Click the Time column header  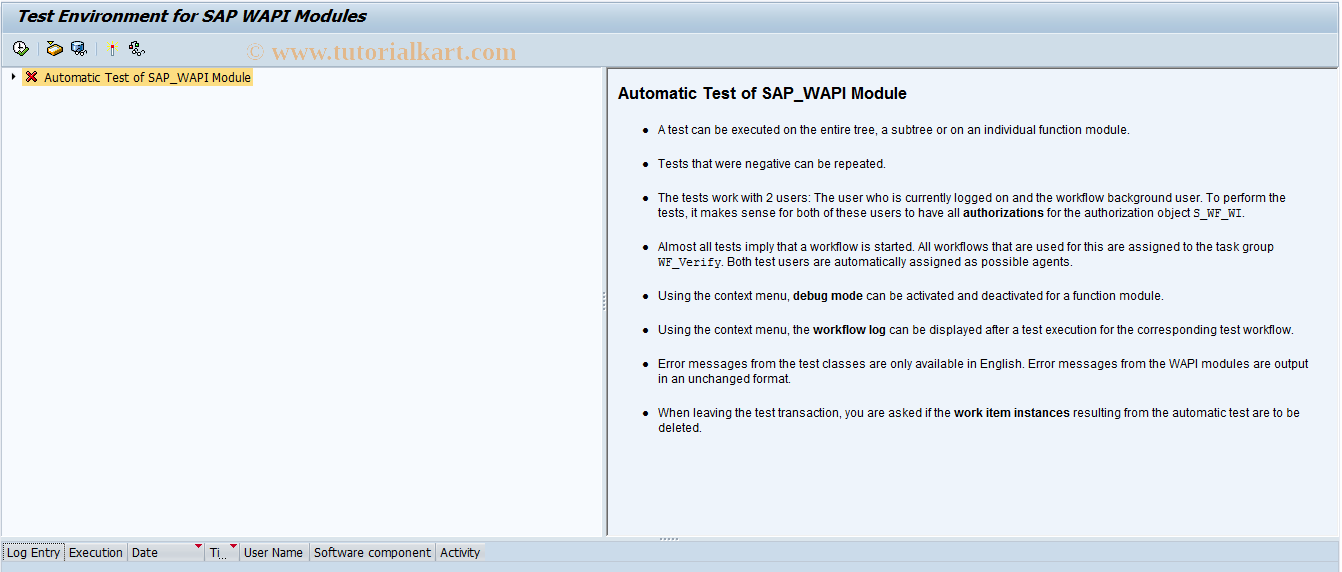[x=222, y=552]
